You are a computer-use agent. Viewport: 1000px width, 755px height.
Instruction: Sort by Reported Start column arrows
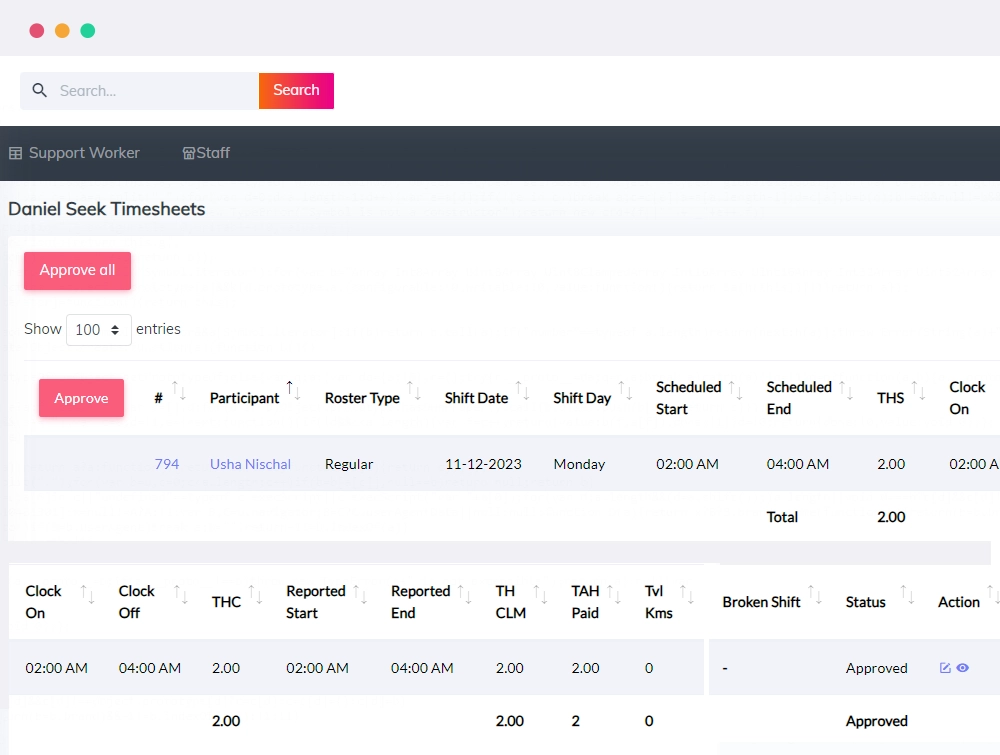coord(360,595)
